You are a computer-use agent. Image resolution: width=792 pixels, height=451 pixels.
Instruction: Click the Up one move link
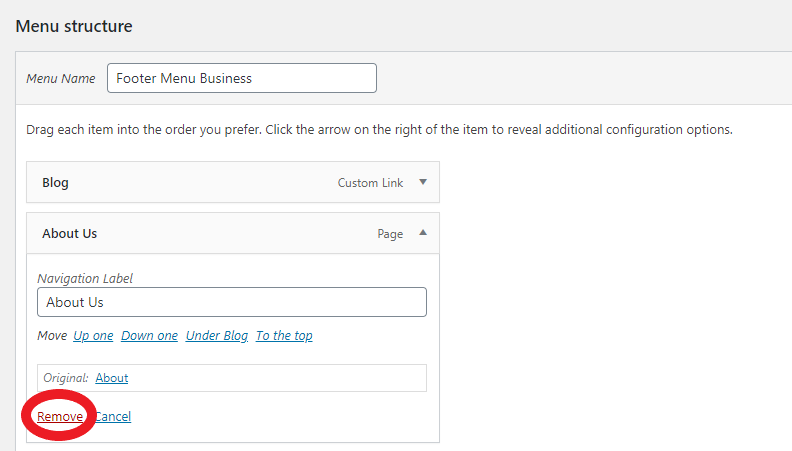point(93,336)
